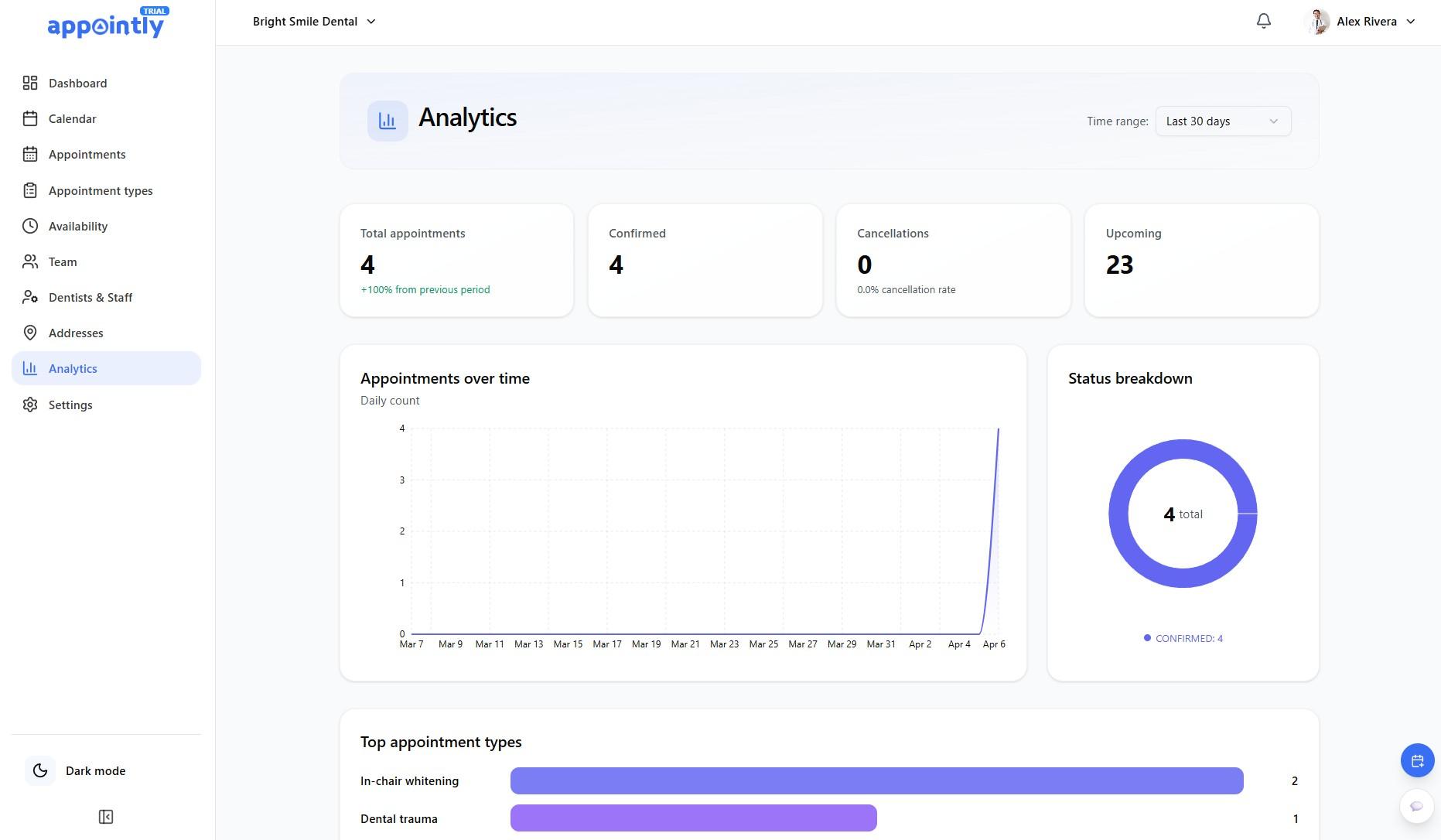Viewport: 1441px width, 840px height.
Task: Select the Availability clock icon
Action: pyautogui.click(x=30, y=226)
